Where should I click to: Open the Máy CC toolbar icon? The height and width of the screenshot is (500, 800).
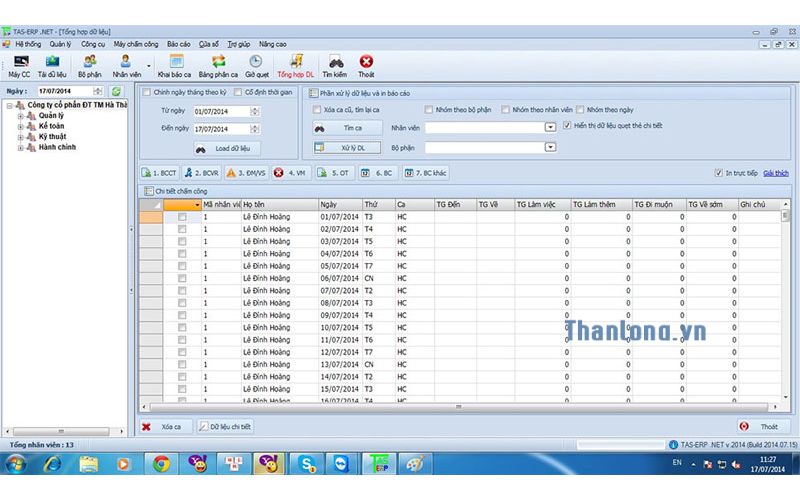tap(19, 66)
